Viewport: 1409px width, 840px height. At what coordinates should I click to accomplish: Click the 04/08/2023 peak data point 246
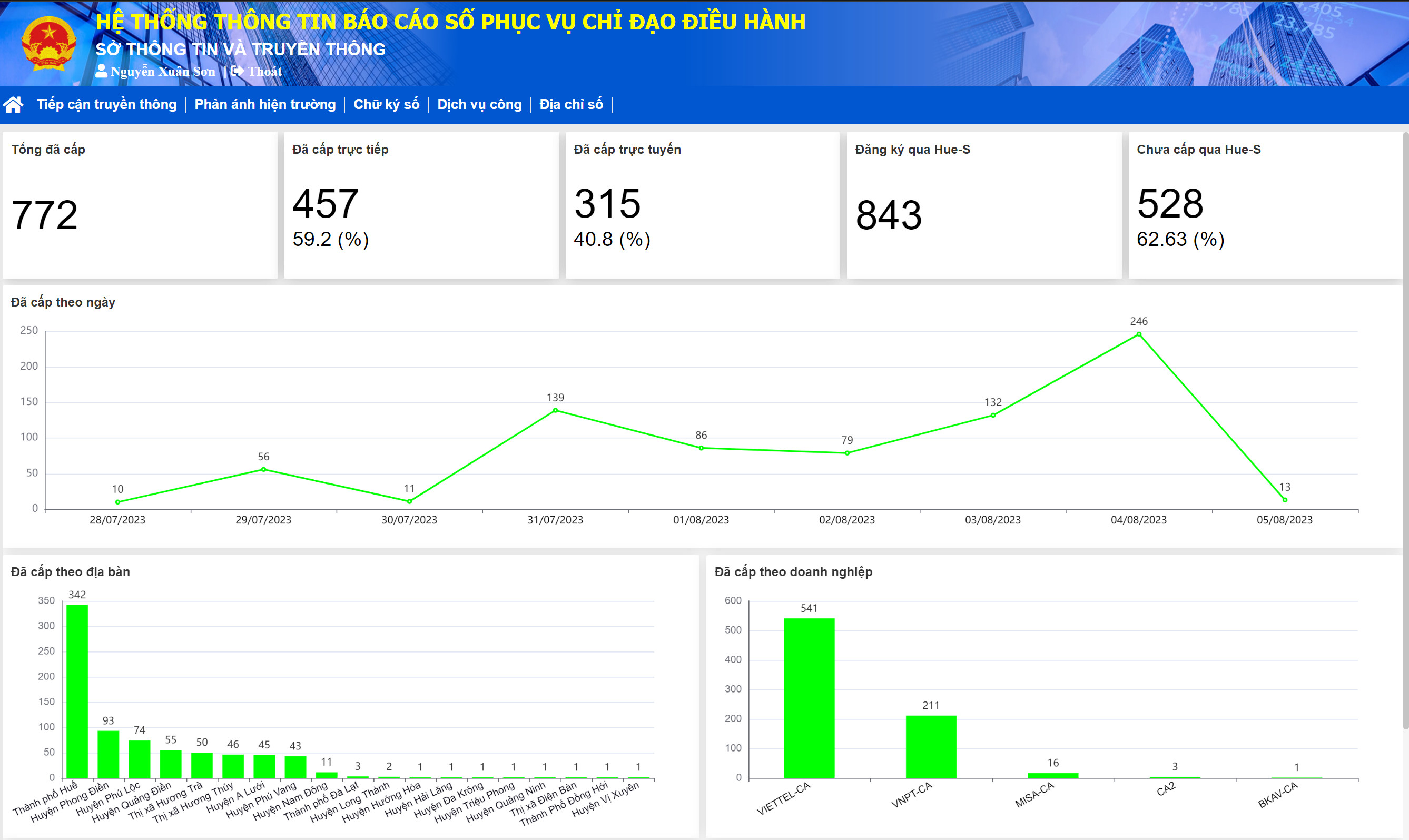[1138, 334]
